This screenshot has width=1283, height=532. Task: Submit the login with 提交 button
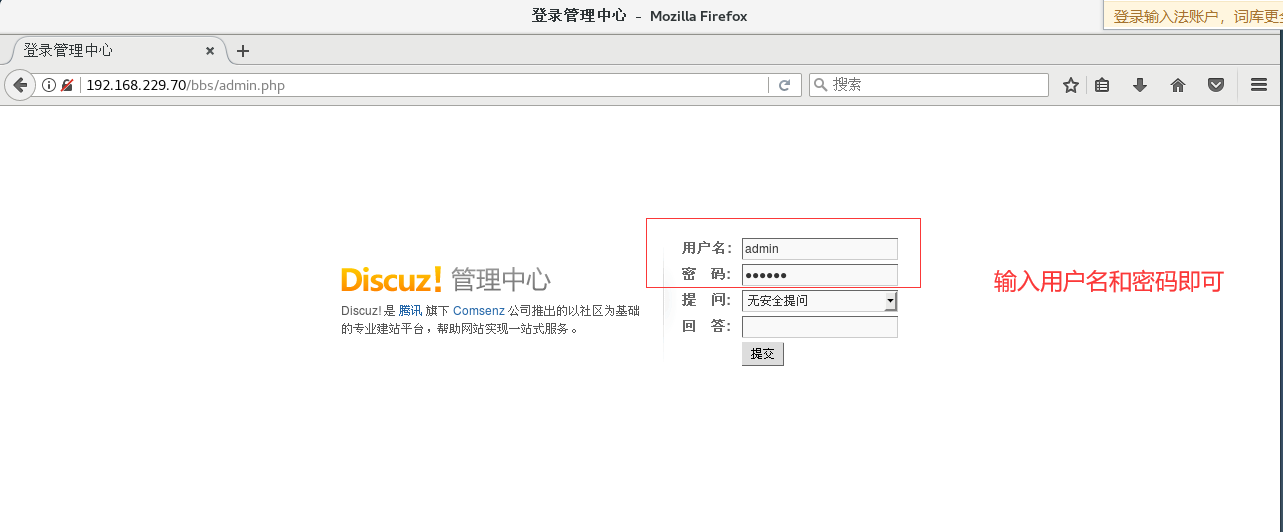click(763, 354)
